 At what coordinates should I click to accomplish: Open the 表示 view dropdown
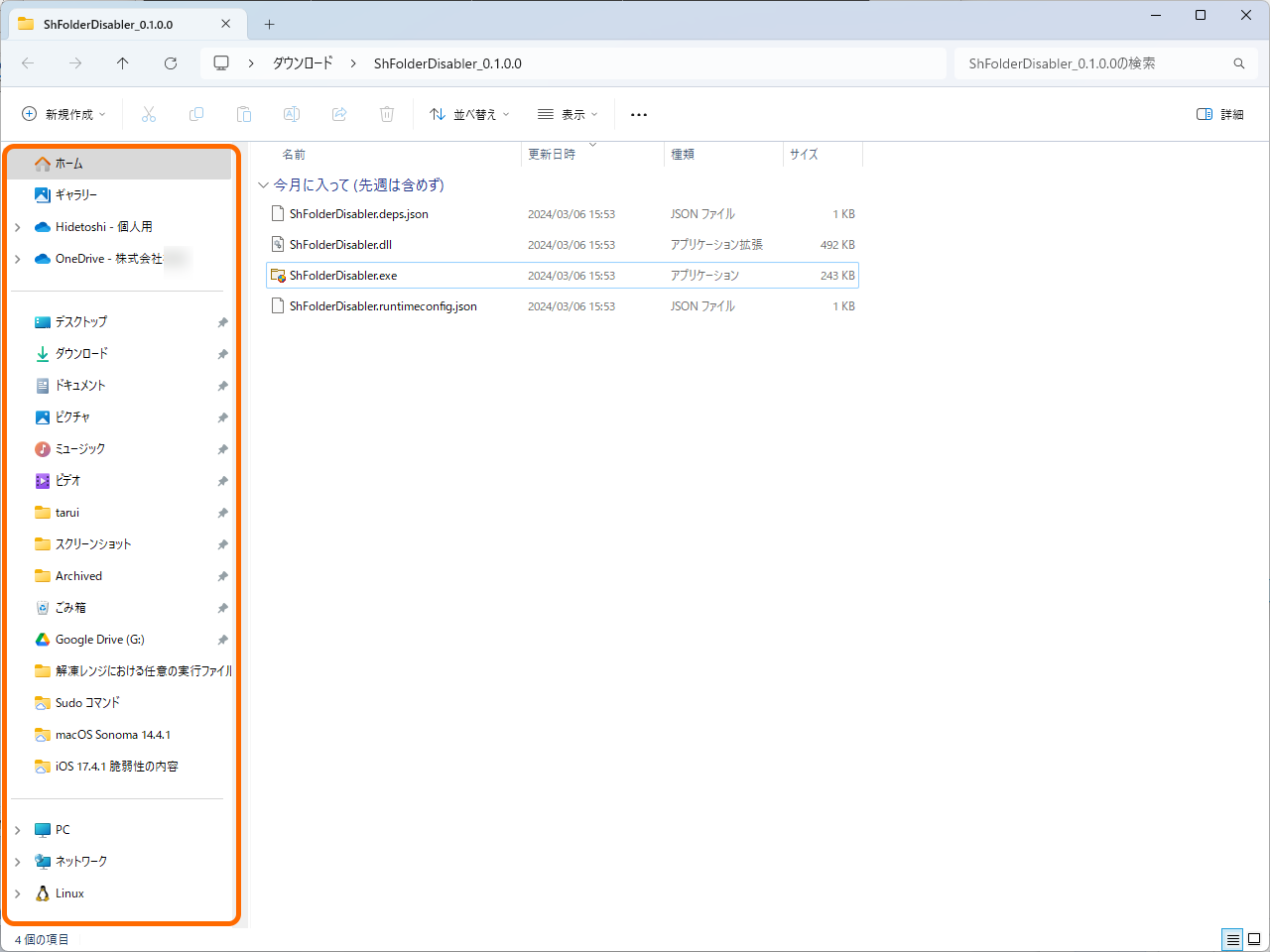568,115
